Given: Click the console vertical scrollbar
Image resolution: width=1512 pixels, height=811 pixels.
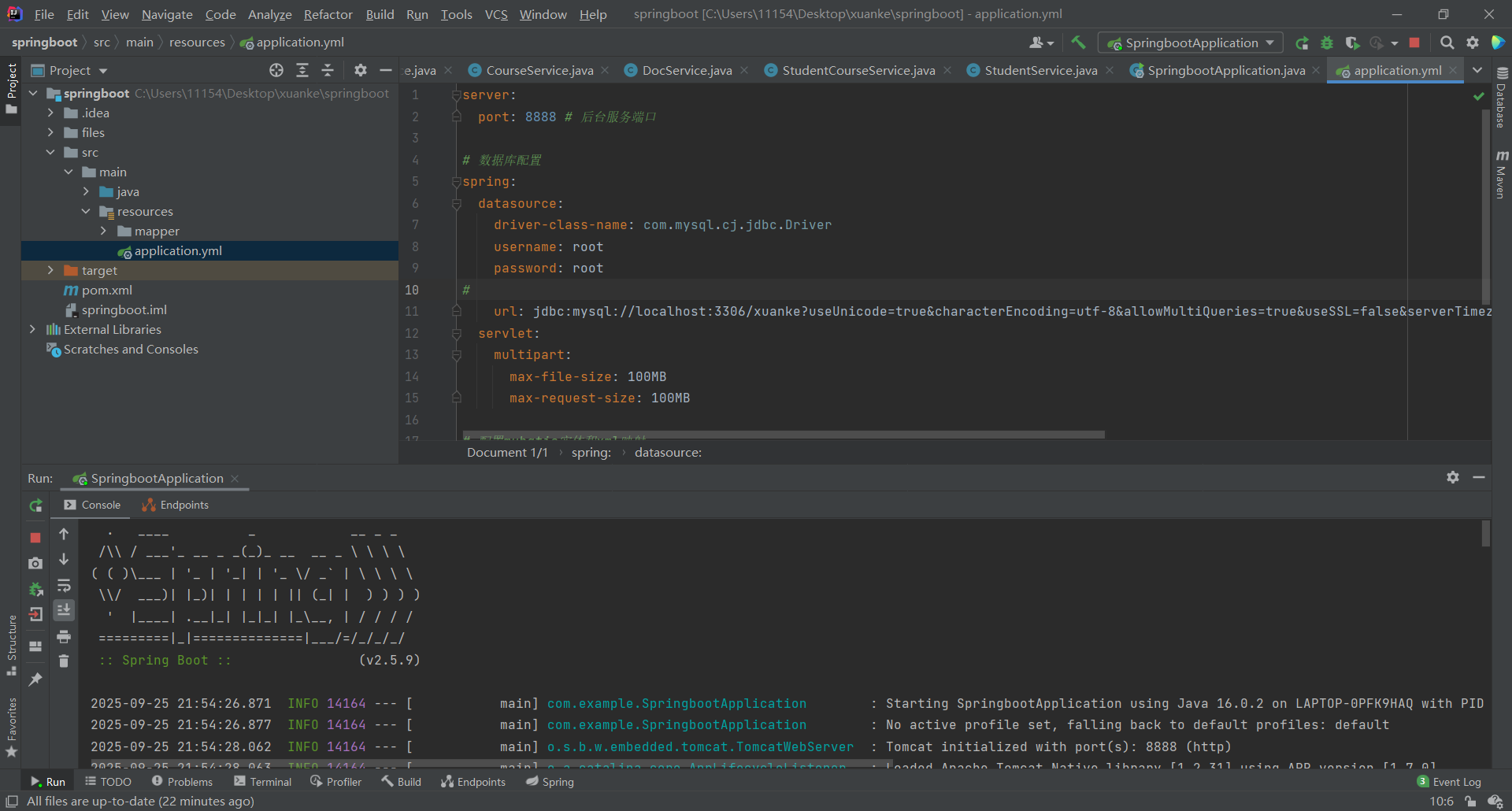Looking at the screenshot, I should pos(1486,533).
